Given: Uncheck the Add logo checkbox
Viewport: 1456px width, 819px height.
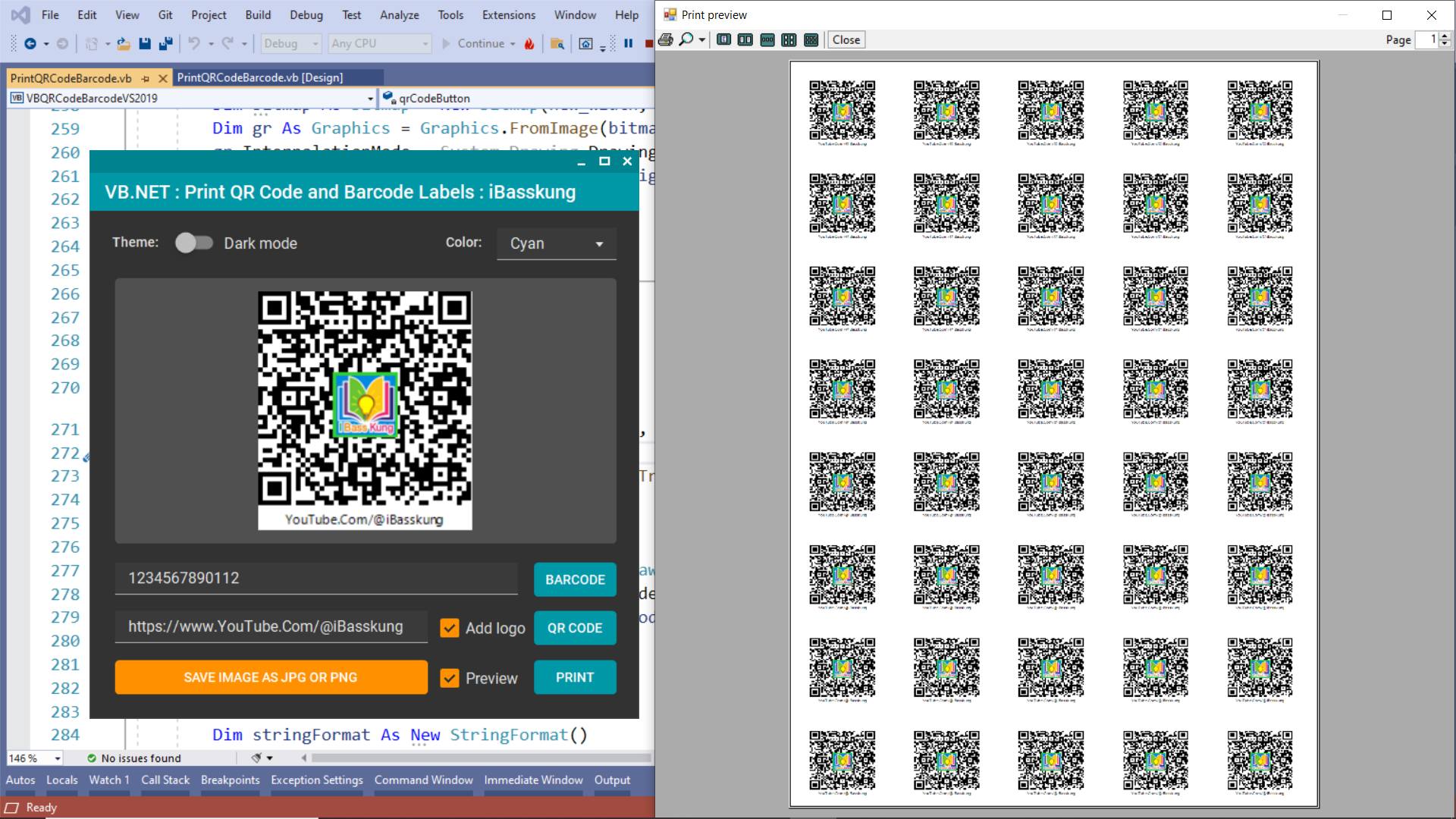Looking at the screenshot, I should 450,628.
